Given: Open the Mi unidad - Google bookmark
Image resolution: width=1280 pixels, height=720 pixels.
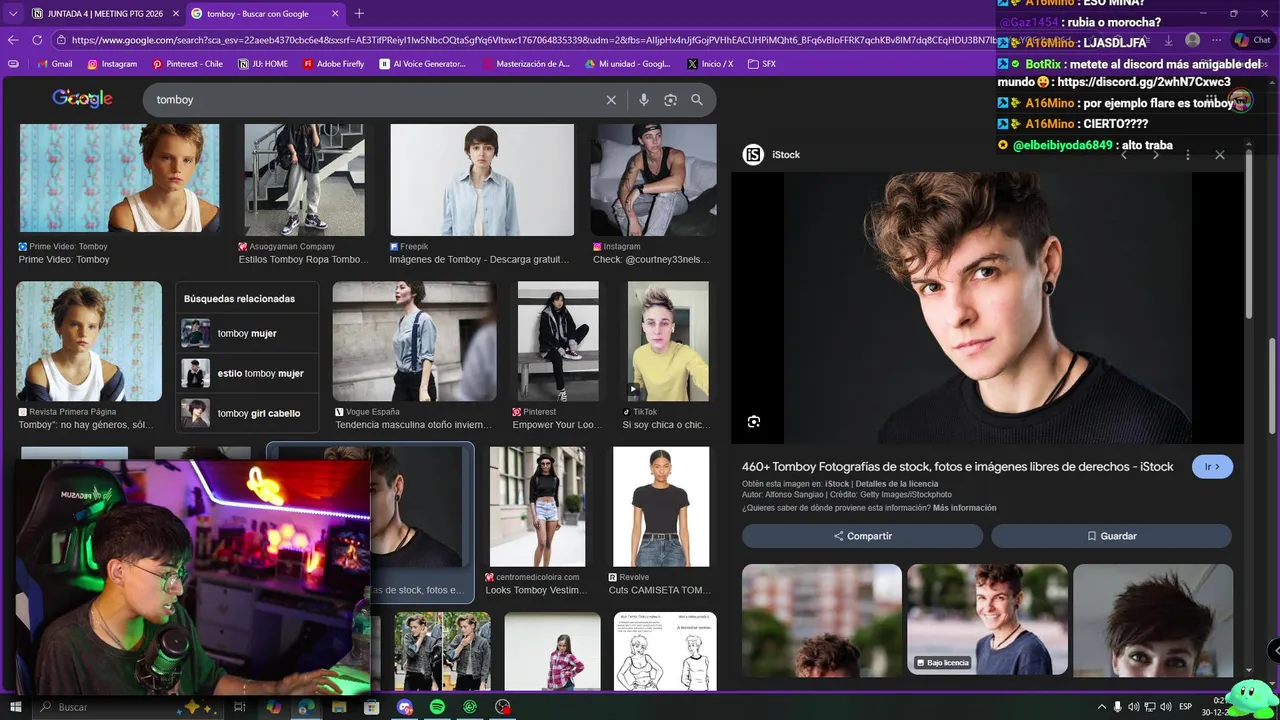Looking at the screenshot, I should tap(628, 64).
